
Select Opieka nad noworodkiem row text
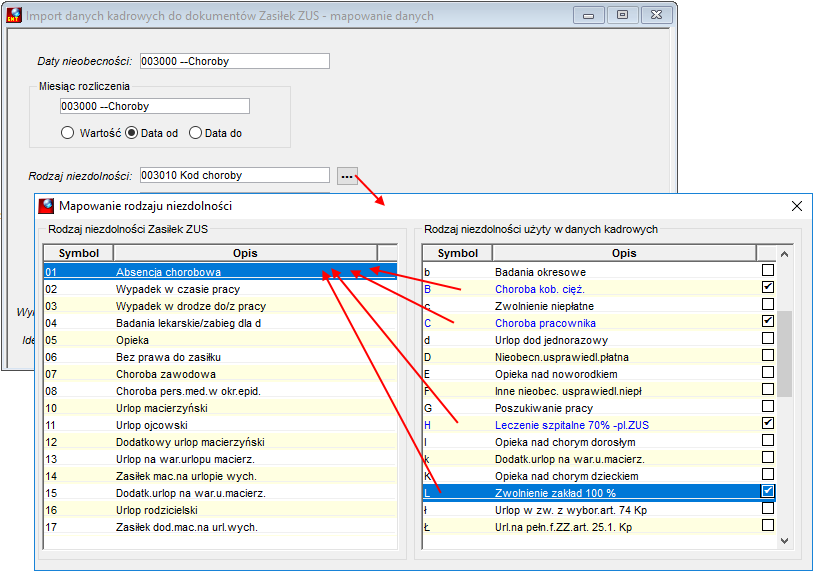click(x=556, y=374)
